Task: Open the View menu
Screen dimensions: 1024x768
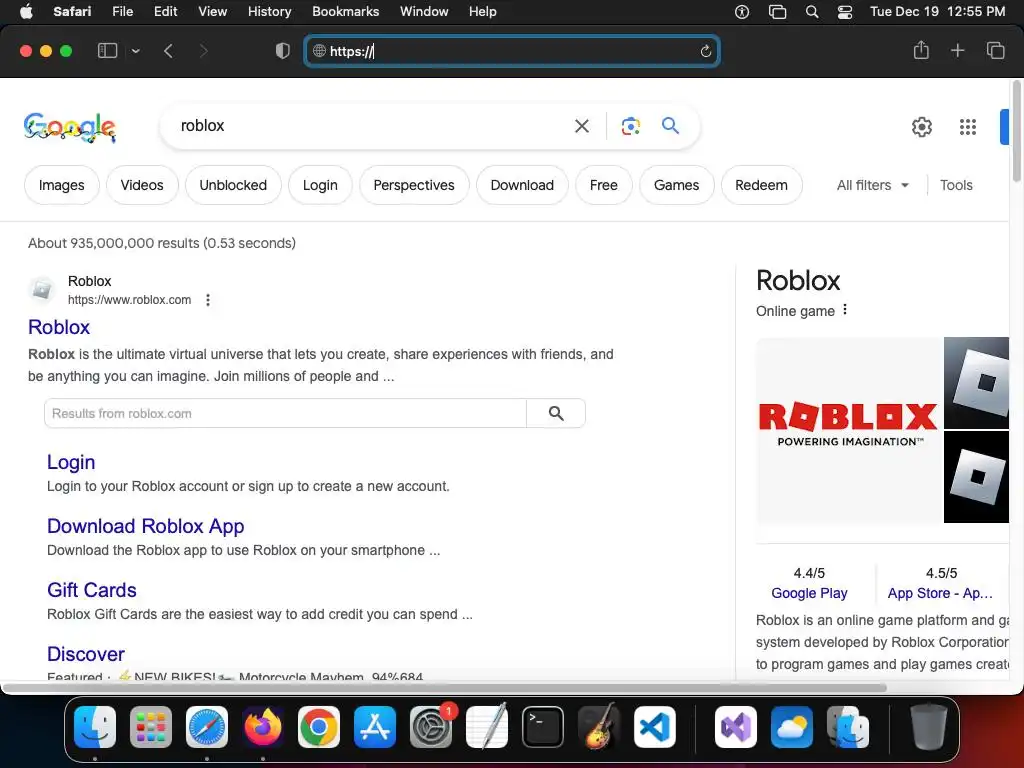Action: tap(212, 11)
